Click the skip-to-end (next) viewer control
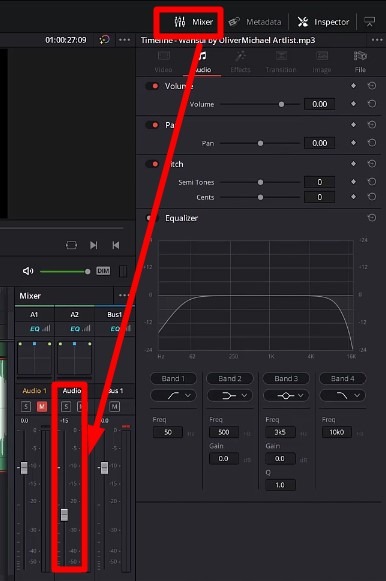Image resolution: width=386 pixels, height=581 pixels. pos(94,245)
